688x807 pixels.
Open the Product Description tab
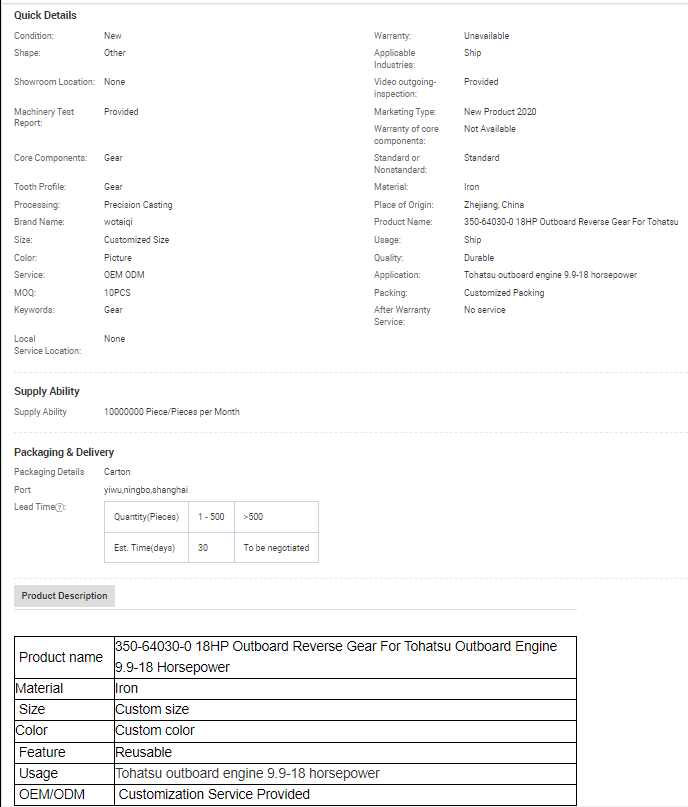tap(64, 596)
